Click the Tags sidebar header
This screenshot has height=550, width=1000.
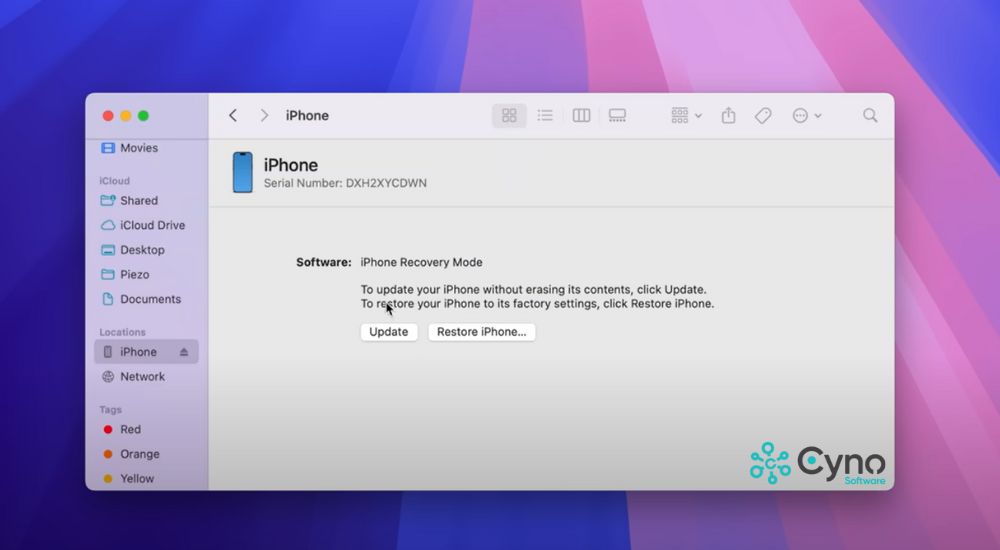[x=110, y=410]
